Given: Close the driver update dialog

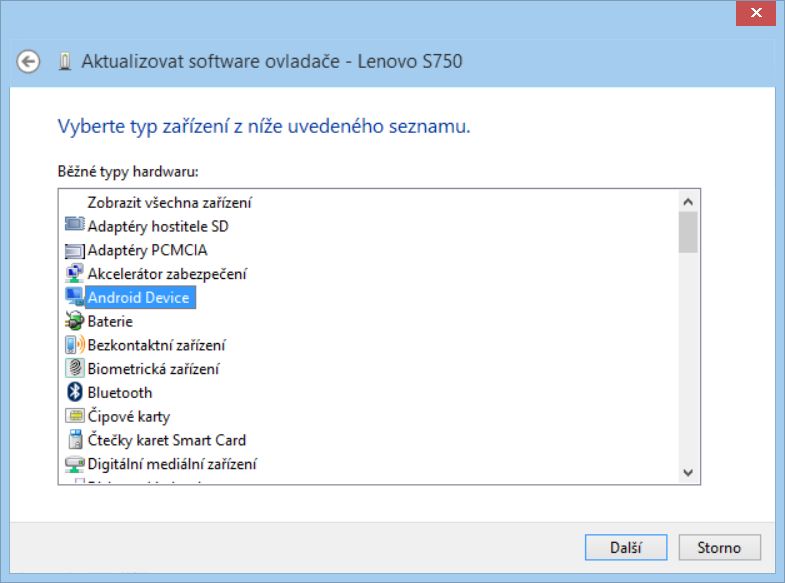Looking at the screenshot, I should (x=755, y=13).
